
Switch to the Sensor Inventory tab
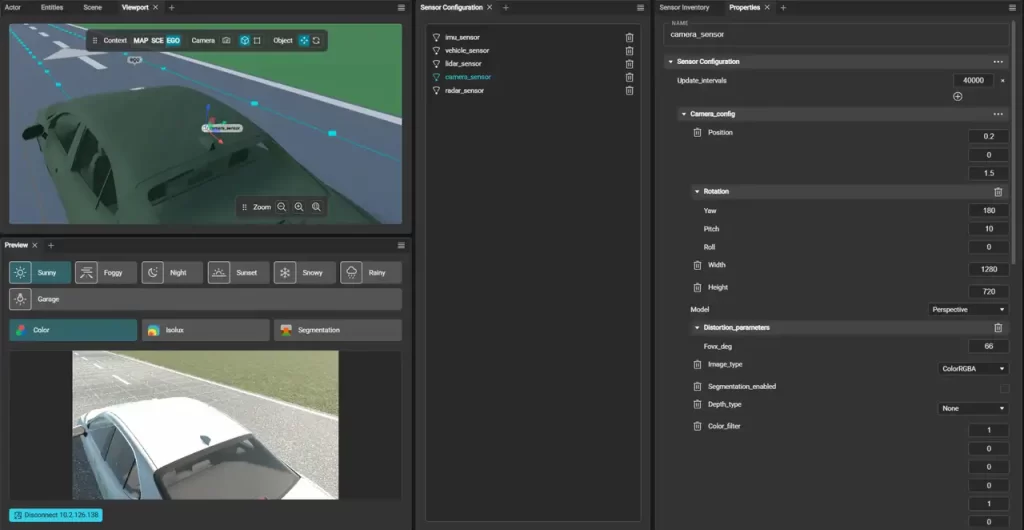684,8
